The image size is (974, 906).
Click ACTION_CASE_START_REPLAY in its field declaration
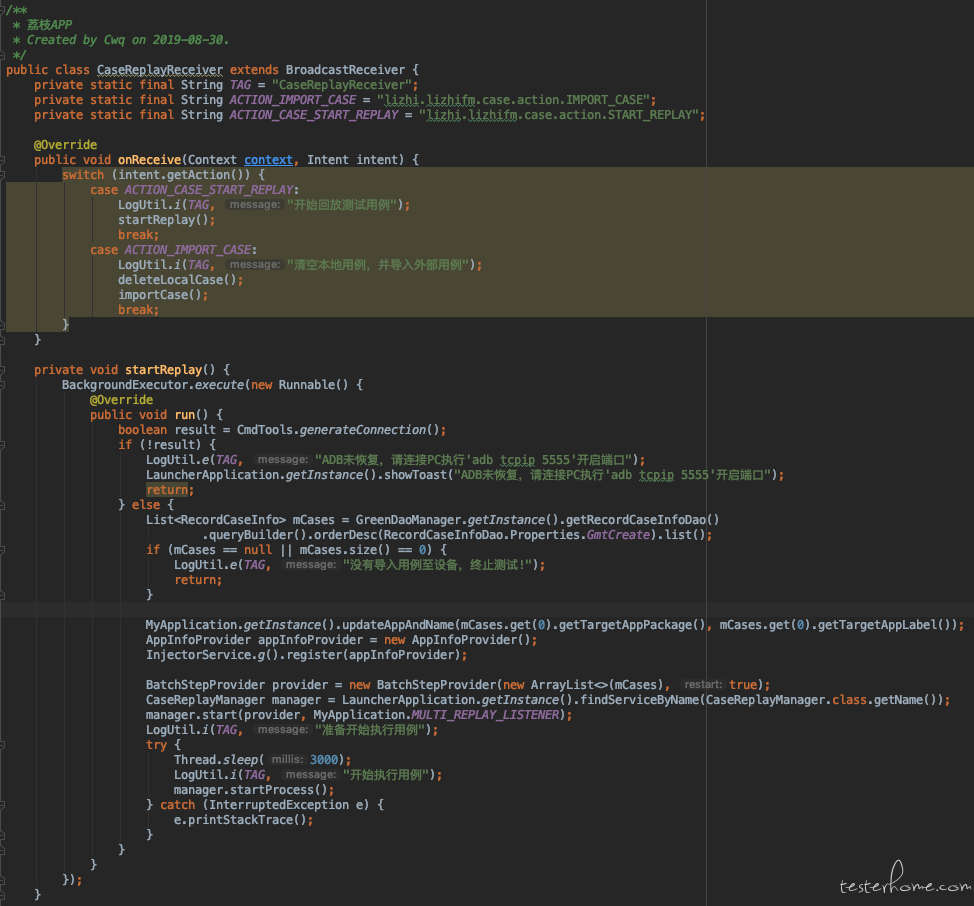pos(314,115)
